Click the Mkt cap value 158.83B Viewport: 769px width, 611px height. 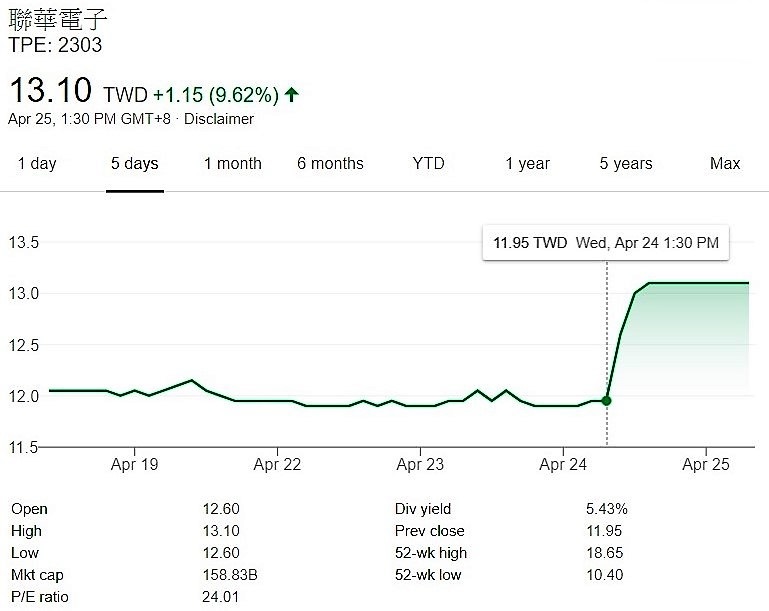[230, 575]
